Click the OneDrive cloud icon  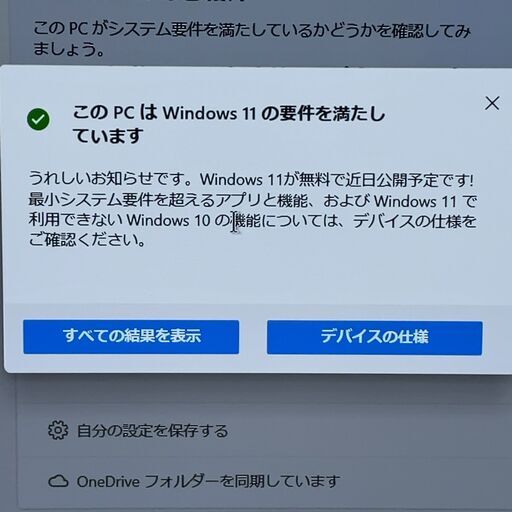click(x=58, y=481)
